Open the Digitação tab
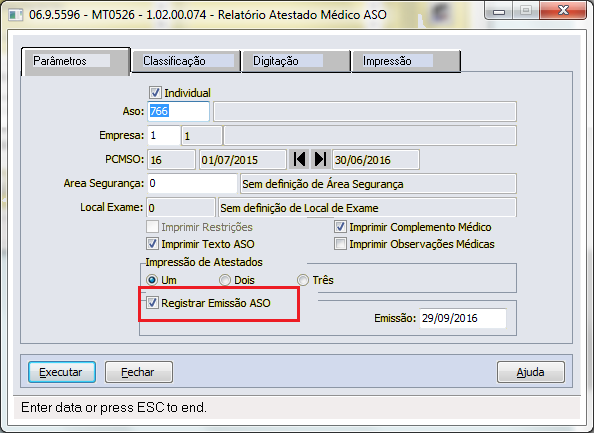 click(x=296, y=61)
